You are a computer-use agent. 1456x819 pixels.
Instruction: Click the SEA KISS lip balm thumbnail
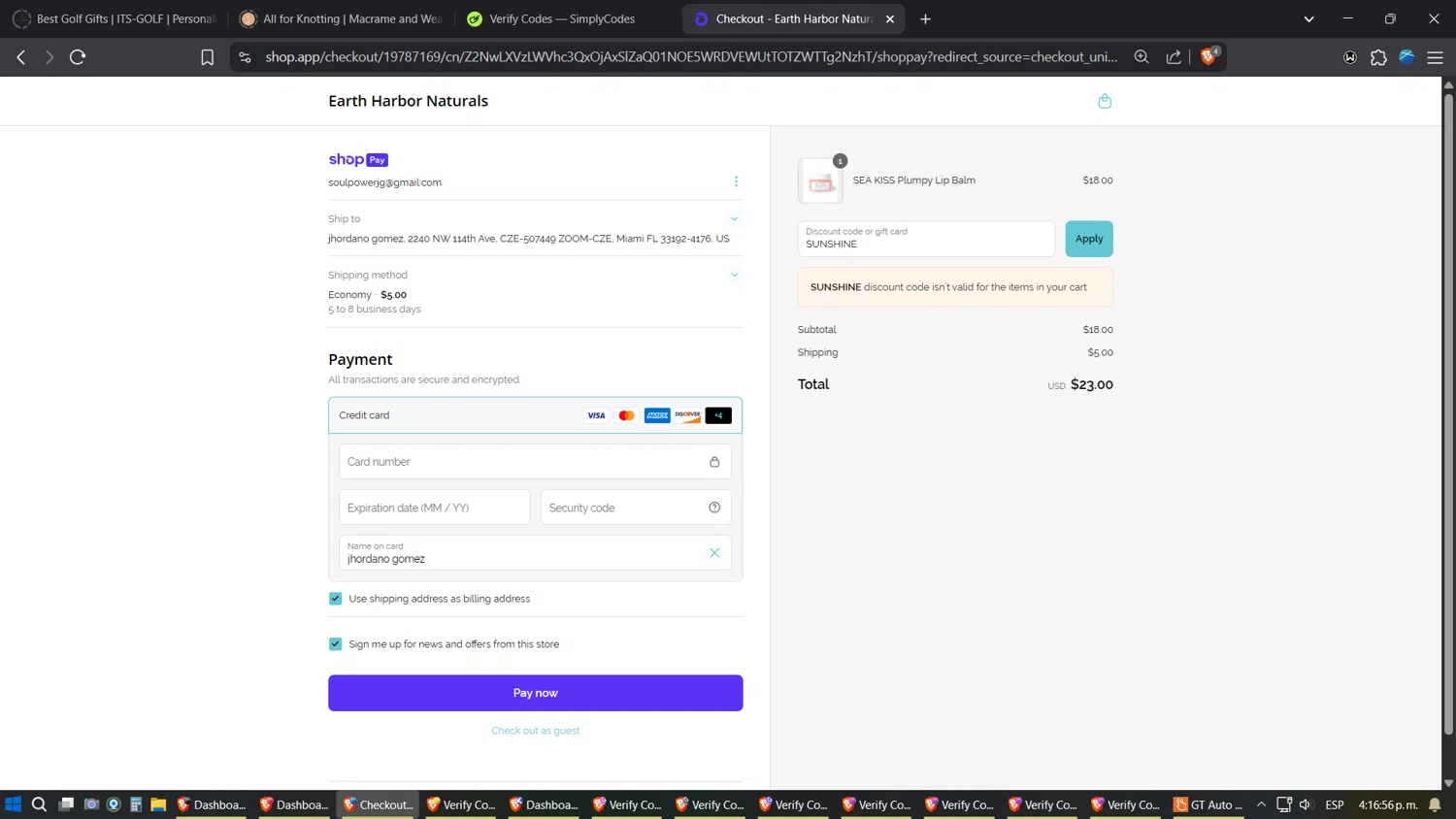tap(820, 180)
